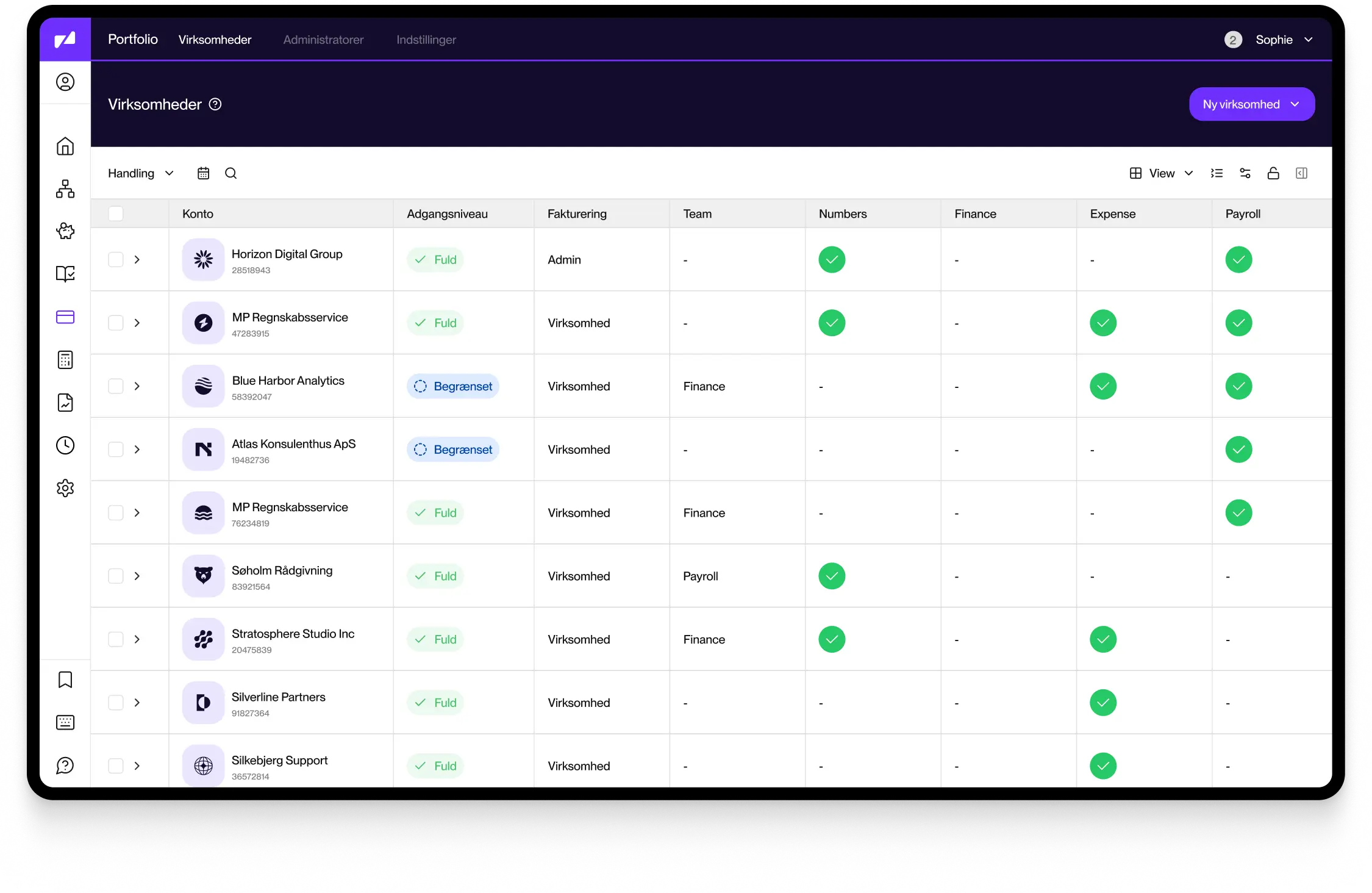This screenshot has width=1372, height=893.
Task: Select the Blue Harbor Analytics row checkbox
Action: [116, 386]
